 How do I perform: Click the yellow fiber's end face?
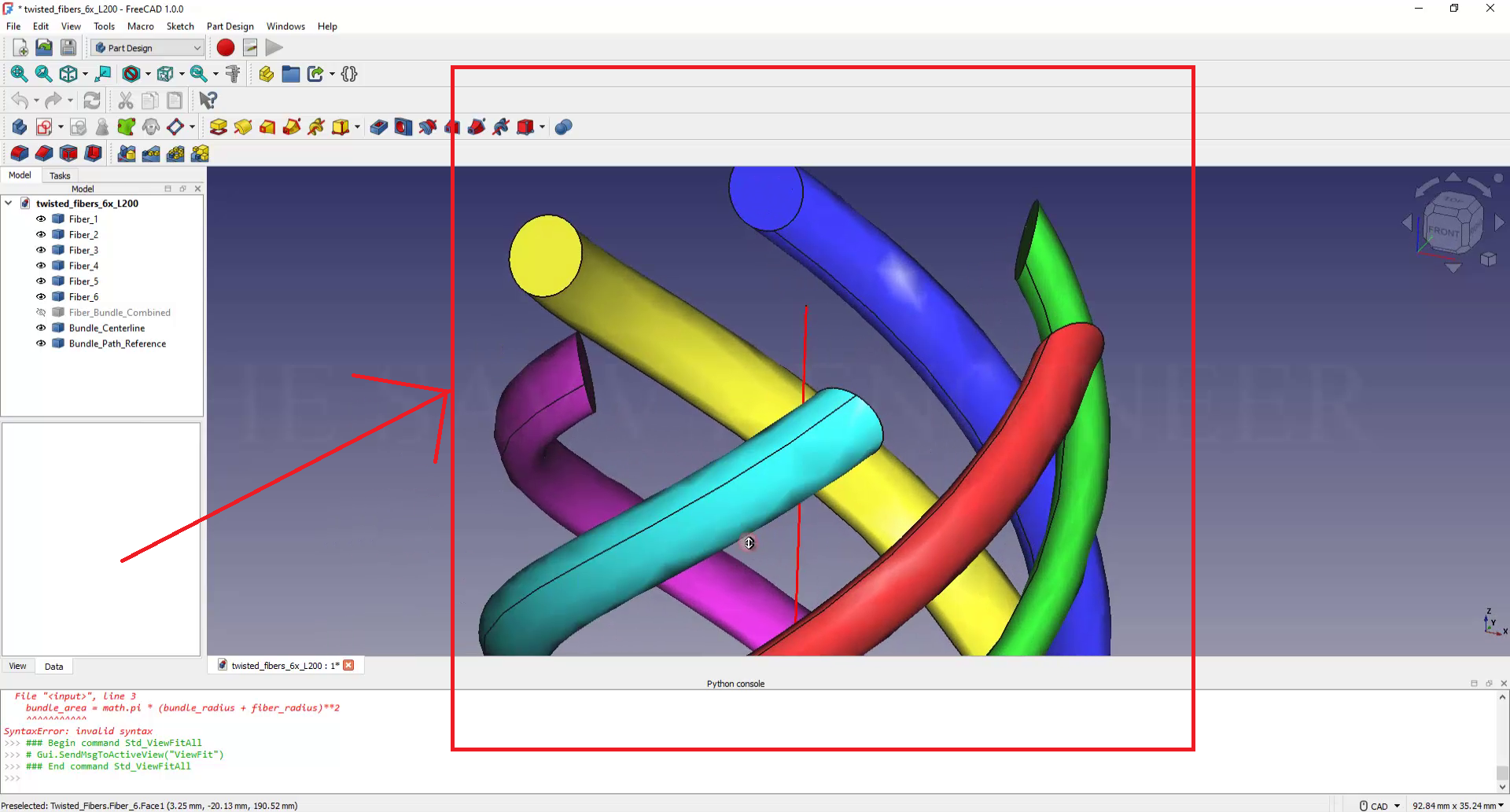(x=545, y=255)
